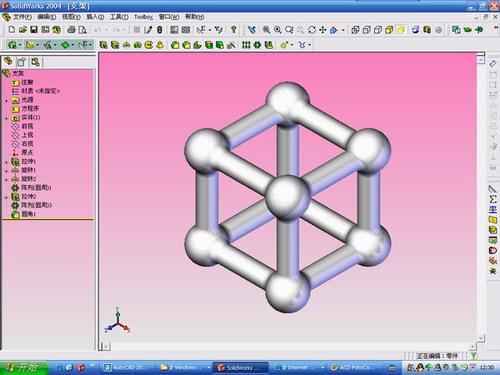The image size is (500, 375).
Task: Open the Curves dropdown arrow
Action: point(310,45)
